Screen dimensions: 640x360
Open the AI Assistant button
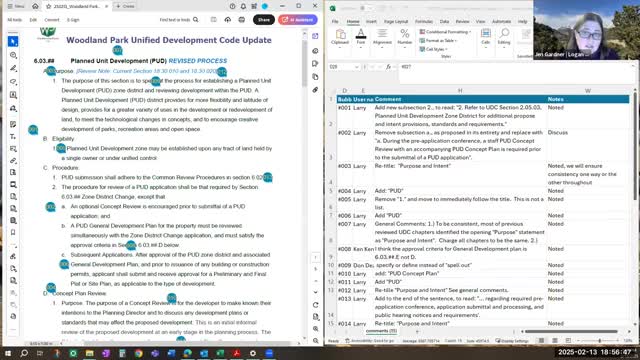click(298, 20)
